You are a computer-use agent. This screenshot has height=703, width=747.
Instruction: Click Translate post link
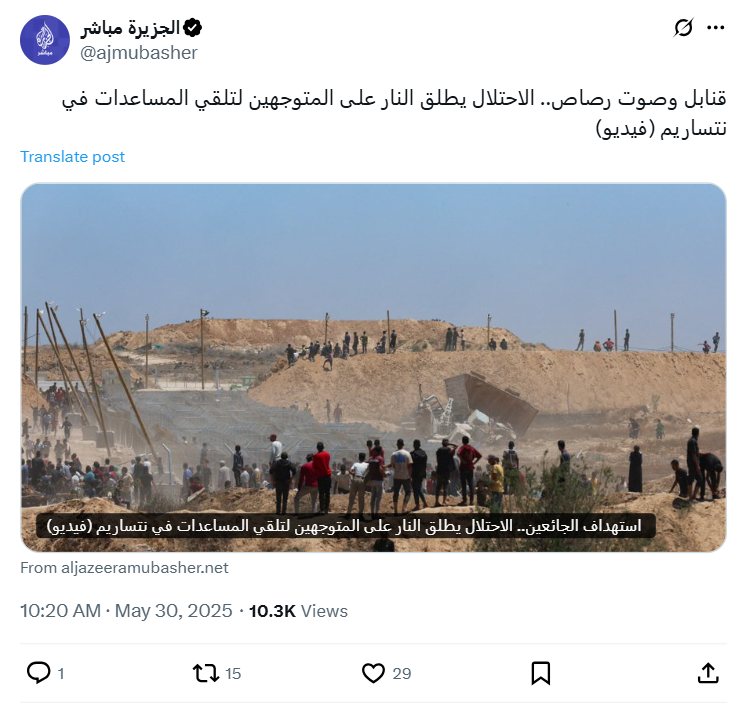tap(72, 157)
